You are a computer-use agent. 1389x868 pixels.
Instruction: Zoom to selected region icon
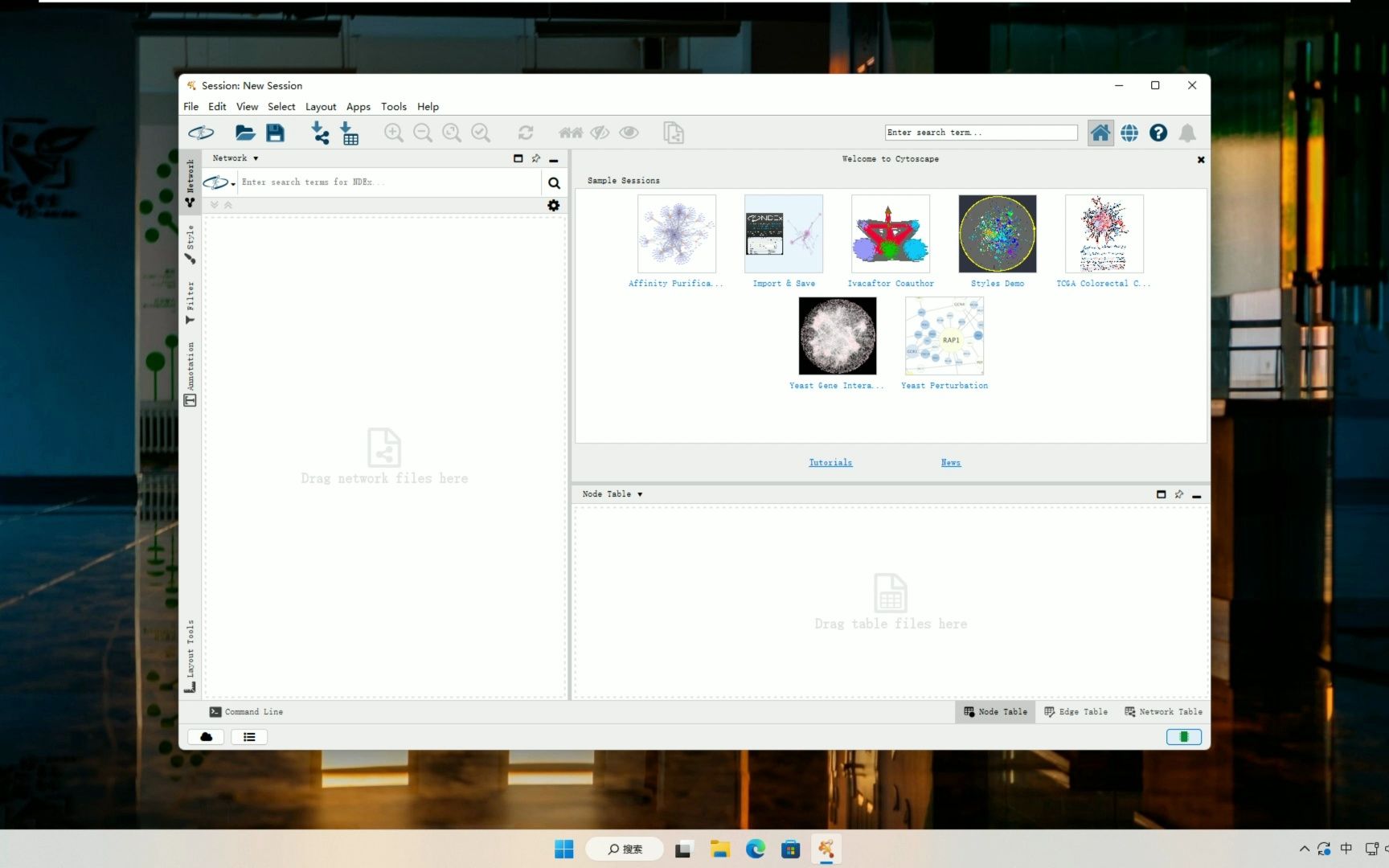[x=481, y=133]
